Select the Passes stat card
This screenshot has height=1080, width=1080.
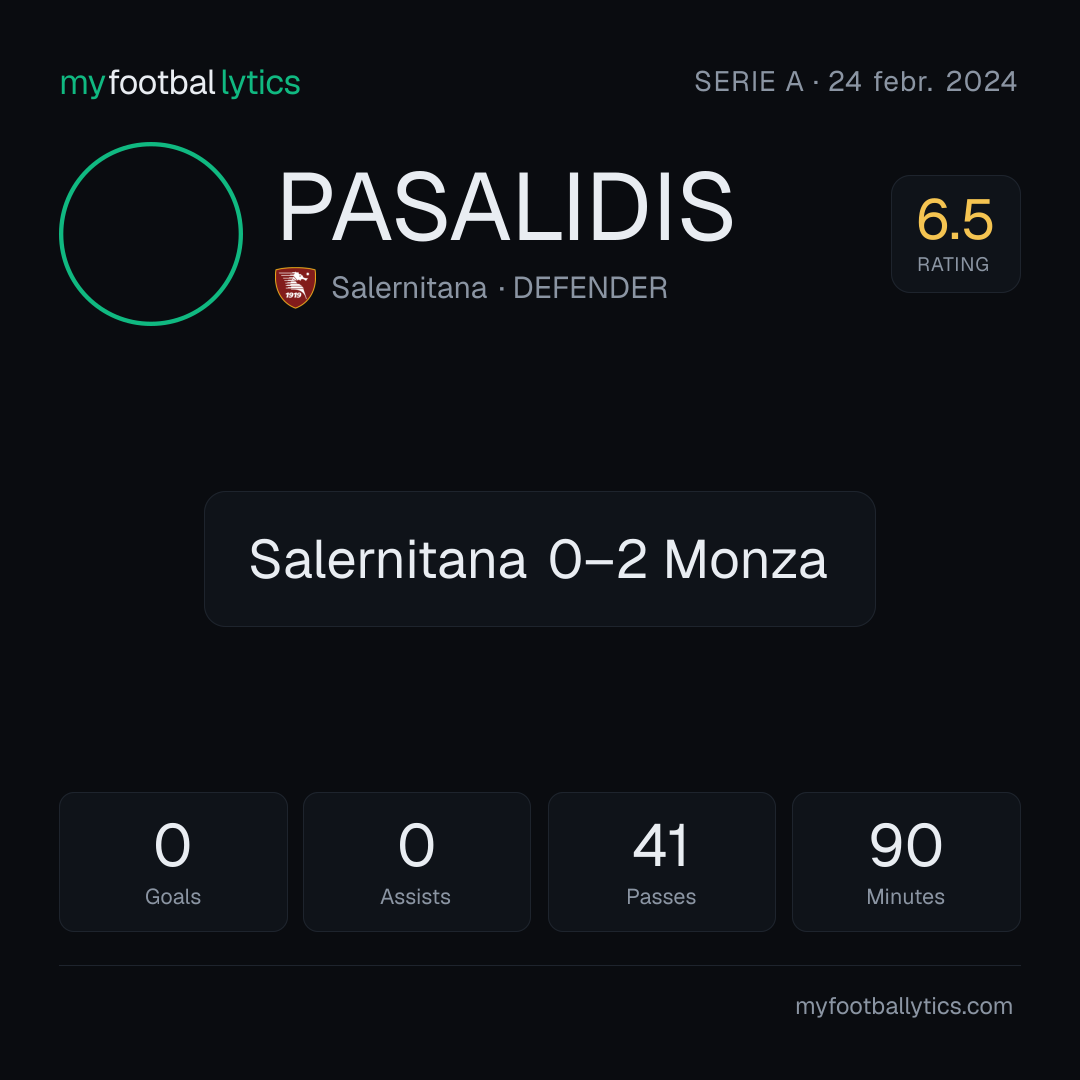[x=661, y=862]
